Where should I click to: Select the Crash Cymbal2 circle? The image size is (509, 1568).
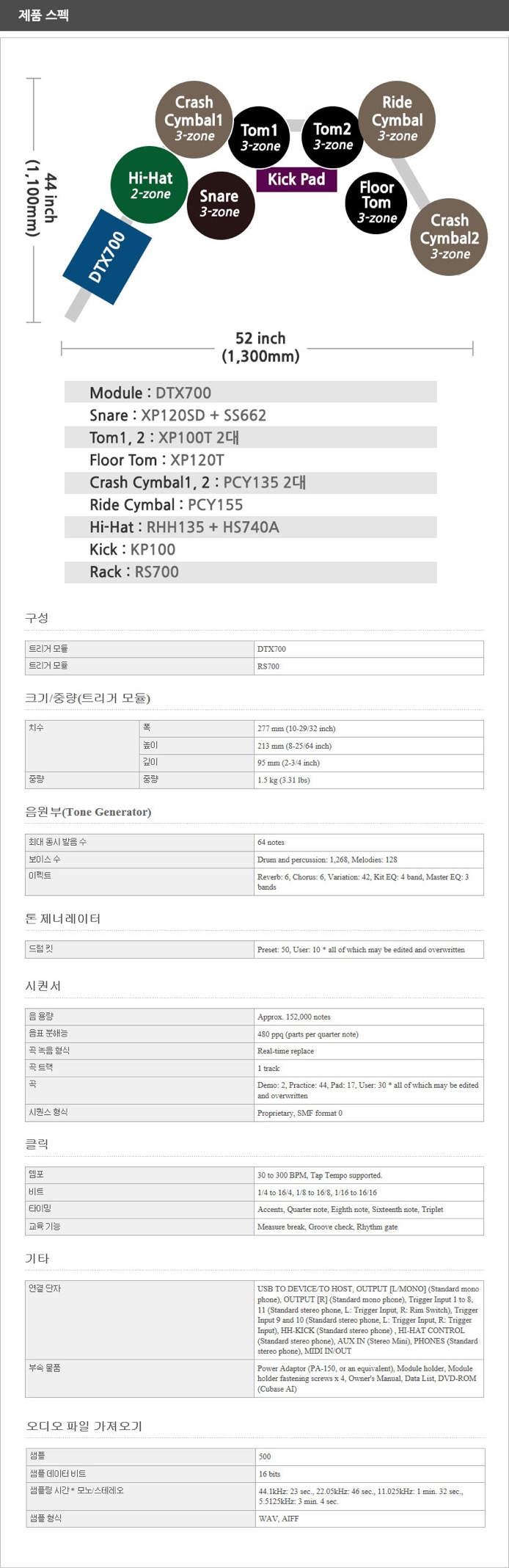point(450,236)
